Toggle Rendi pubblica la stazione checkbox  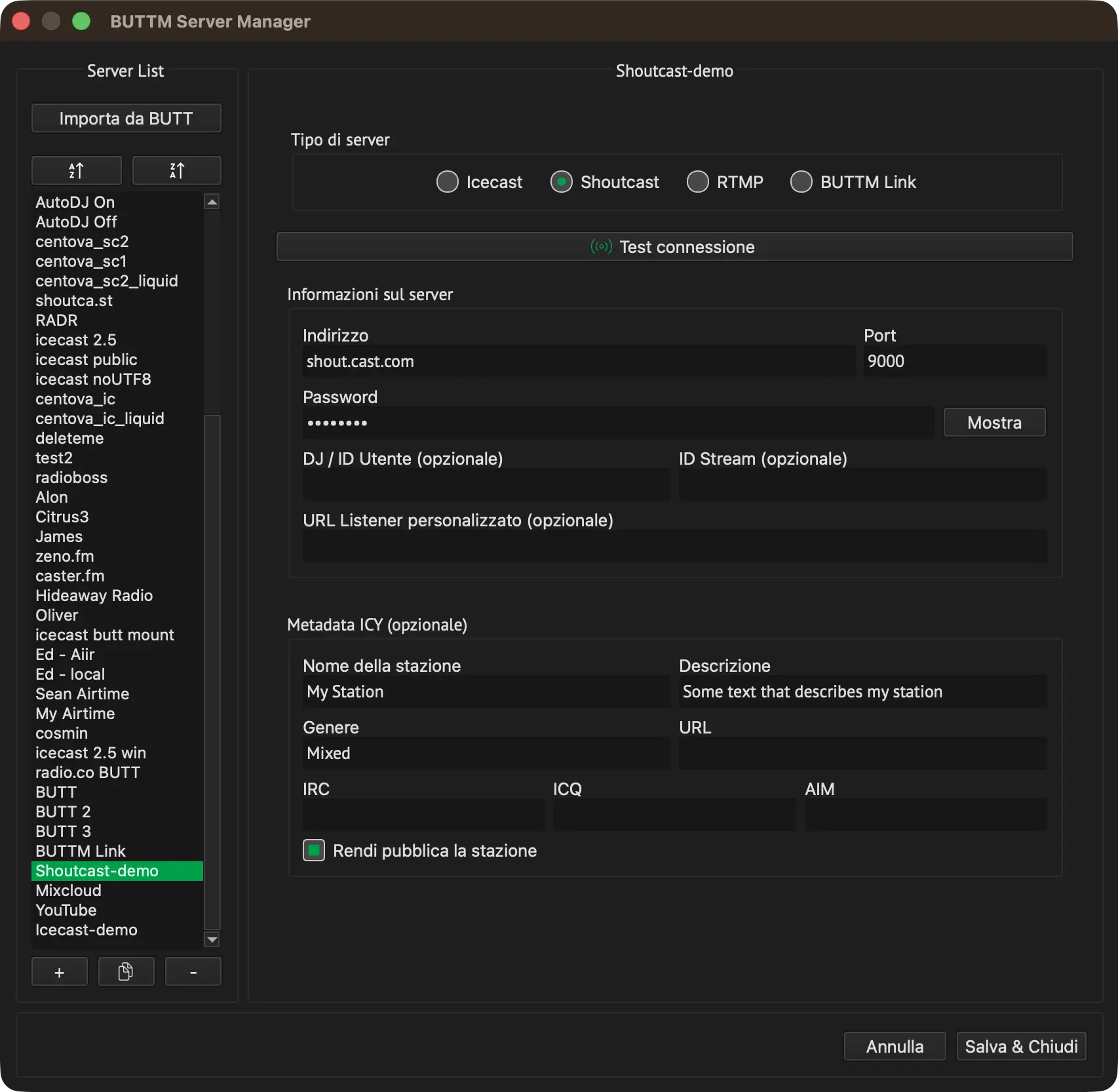coord(314,850)
